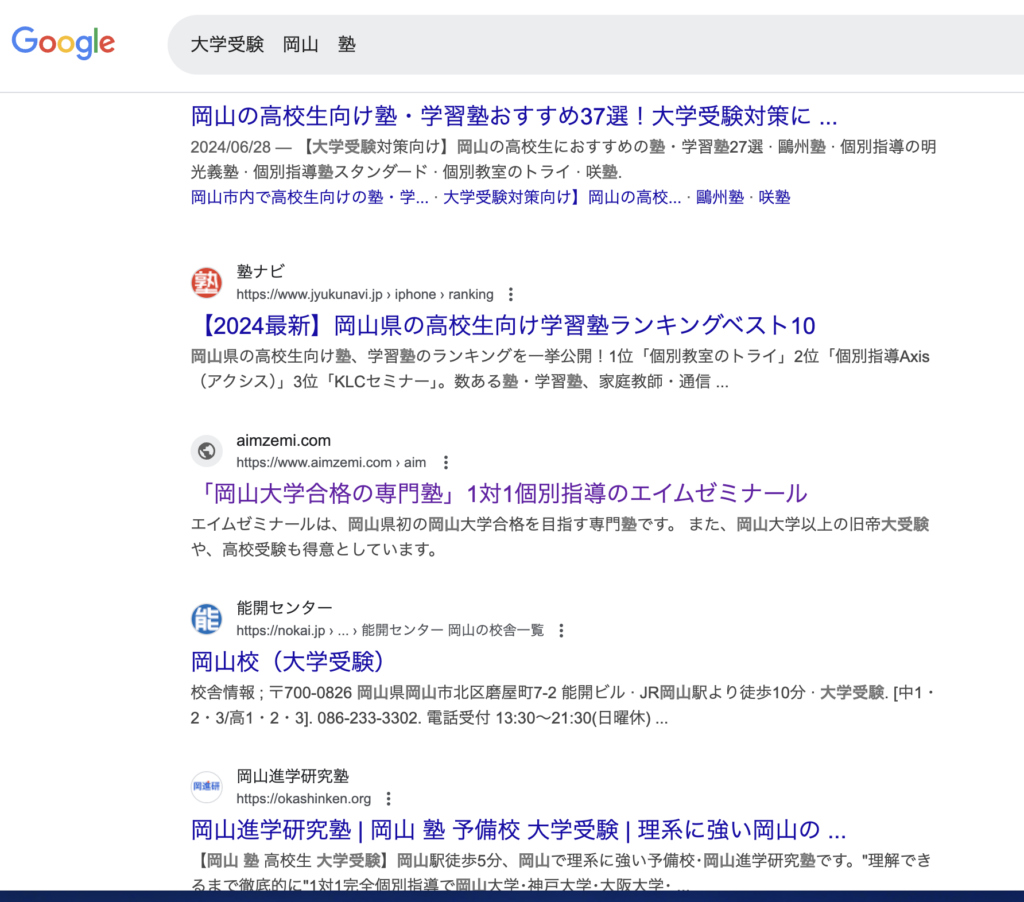Click the 岡山進学研究塾 site favicon
The height and width of the screenshot is (902, 1024).
tap(206, 787)
